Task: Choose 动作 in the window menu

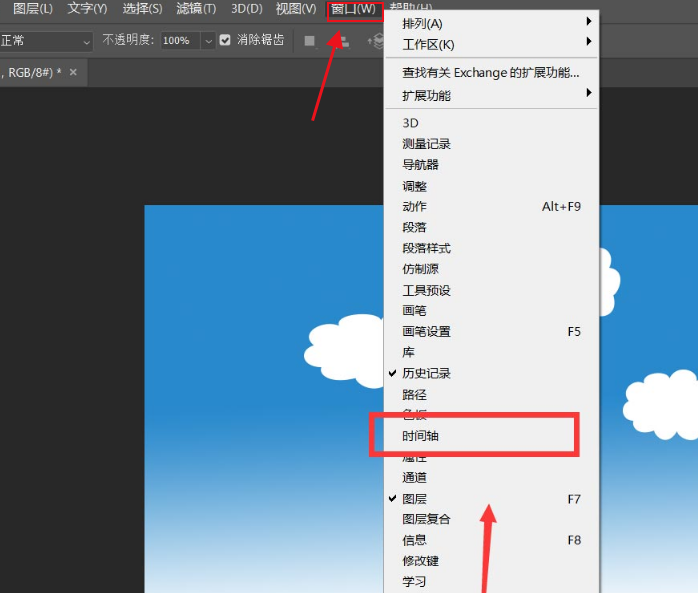Action: pos(414,206)
